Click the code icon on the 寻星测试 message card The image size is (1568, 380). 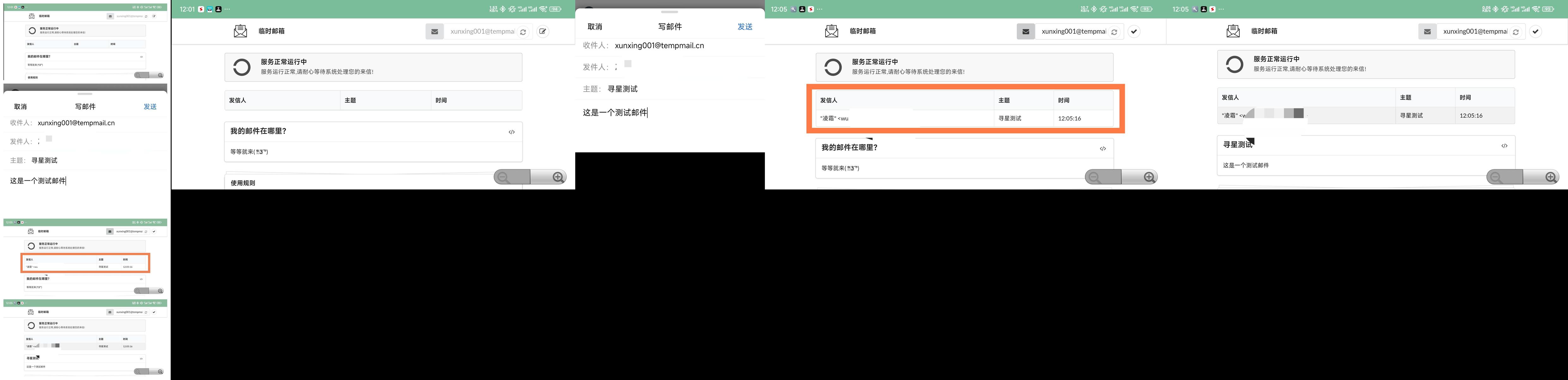(x=1504, y=146)
